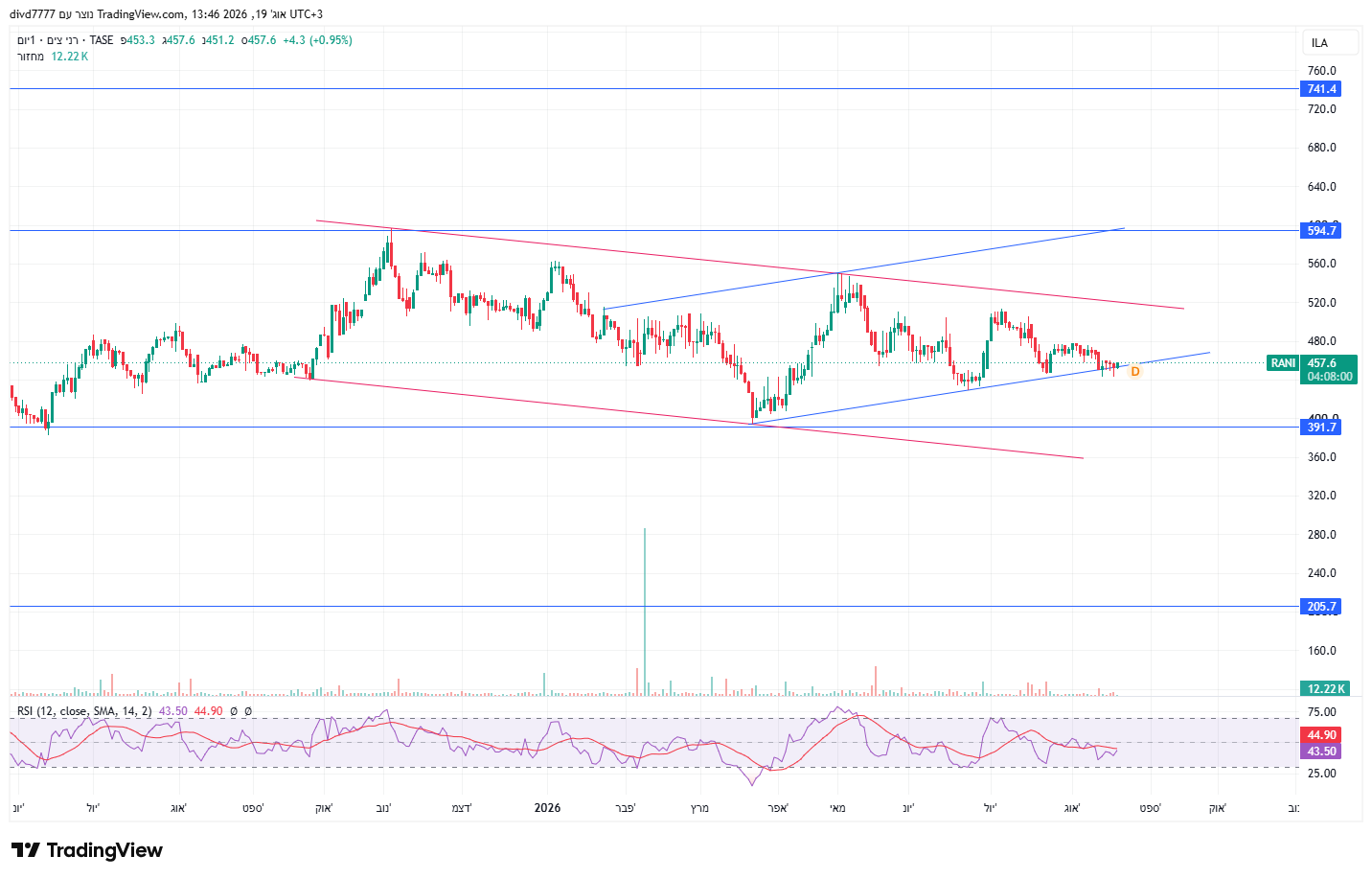Image resolution: width=1372 pixels, height=879 pixels.
Task: Click the 760.0 price scale label
Action: [1322, 71]
